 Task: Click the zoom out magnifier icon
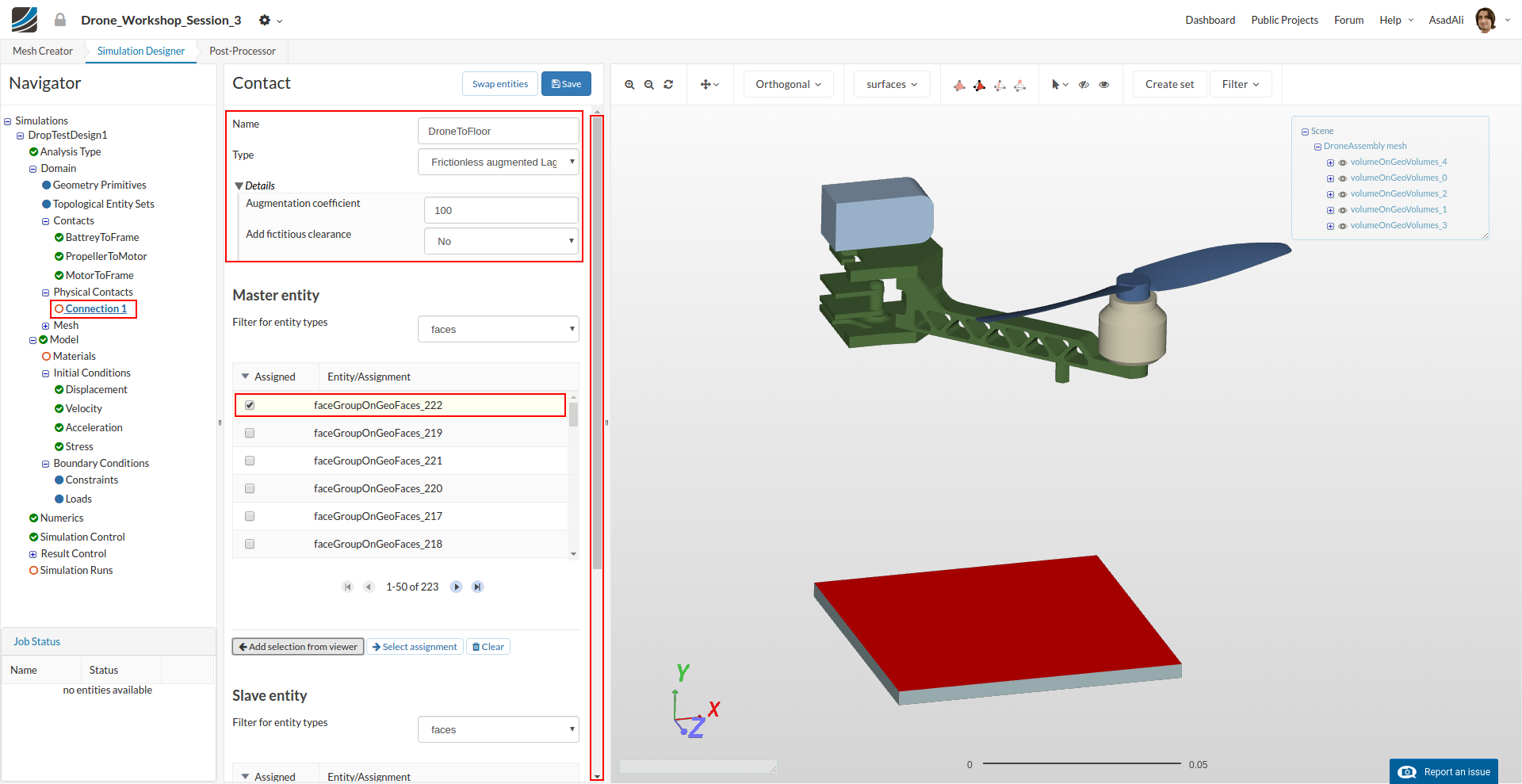click(x=649, y=85)
